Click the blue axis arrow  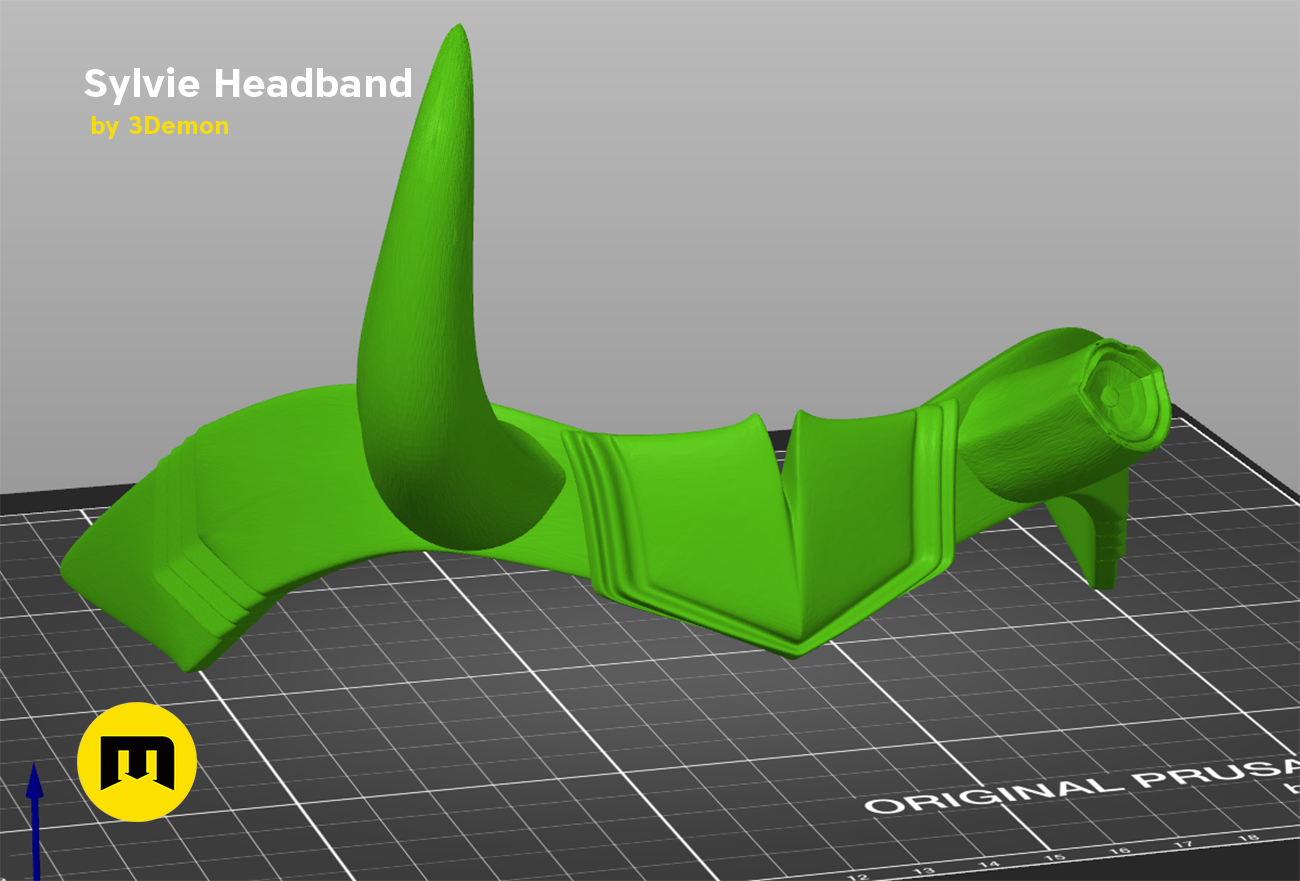coord(34,822)
